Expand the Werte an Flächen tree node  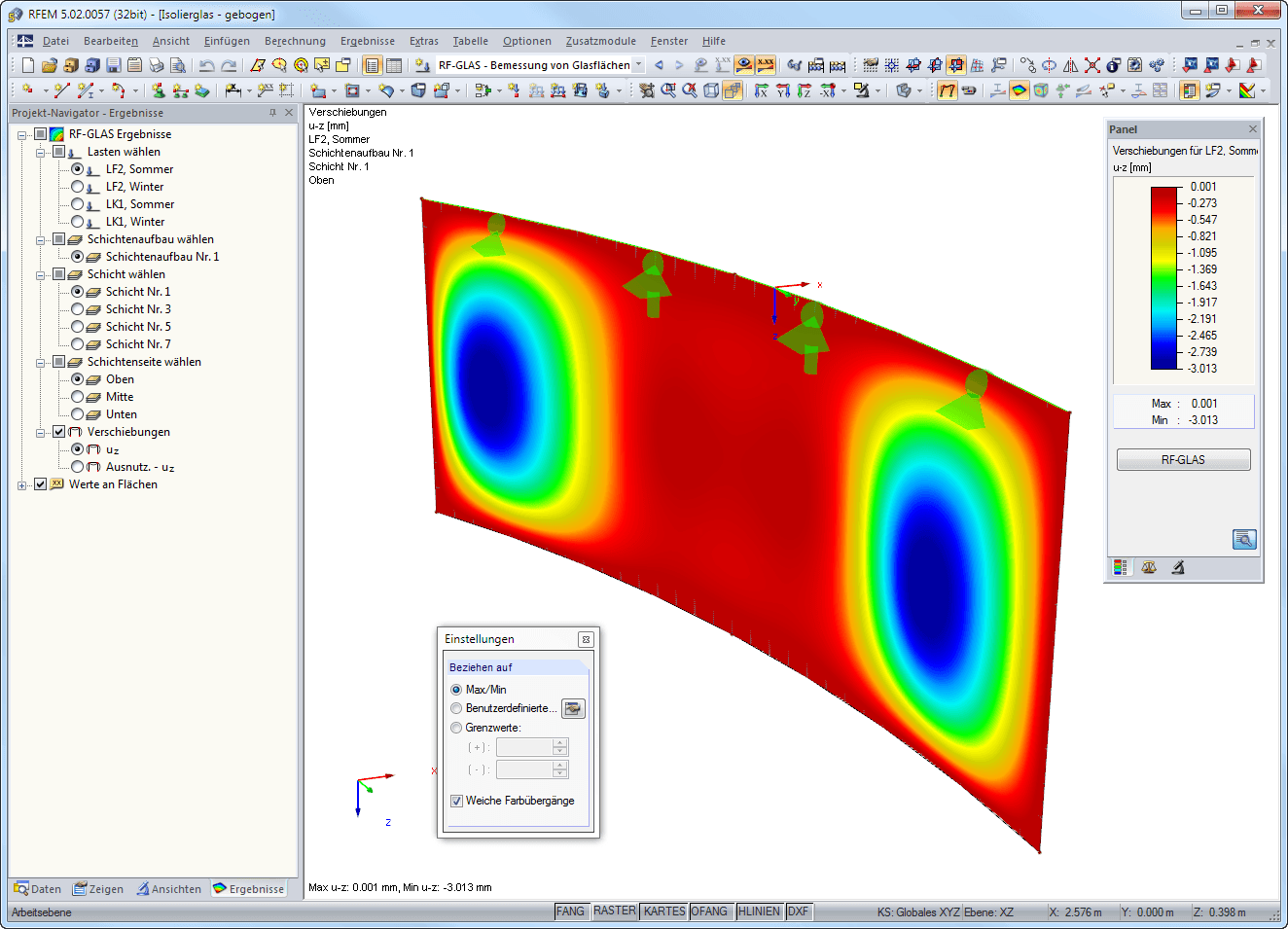click(x=20, y=483)
